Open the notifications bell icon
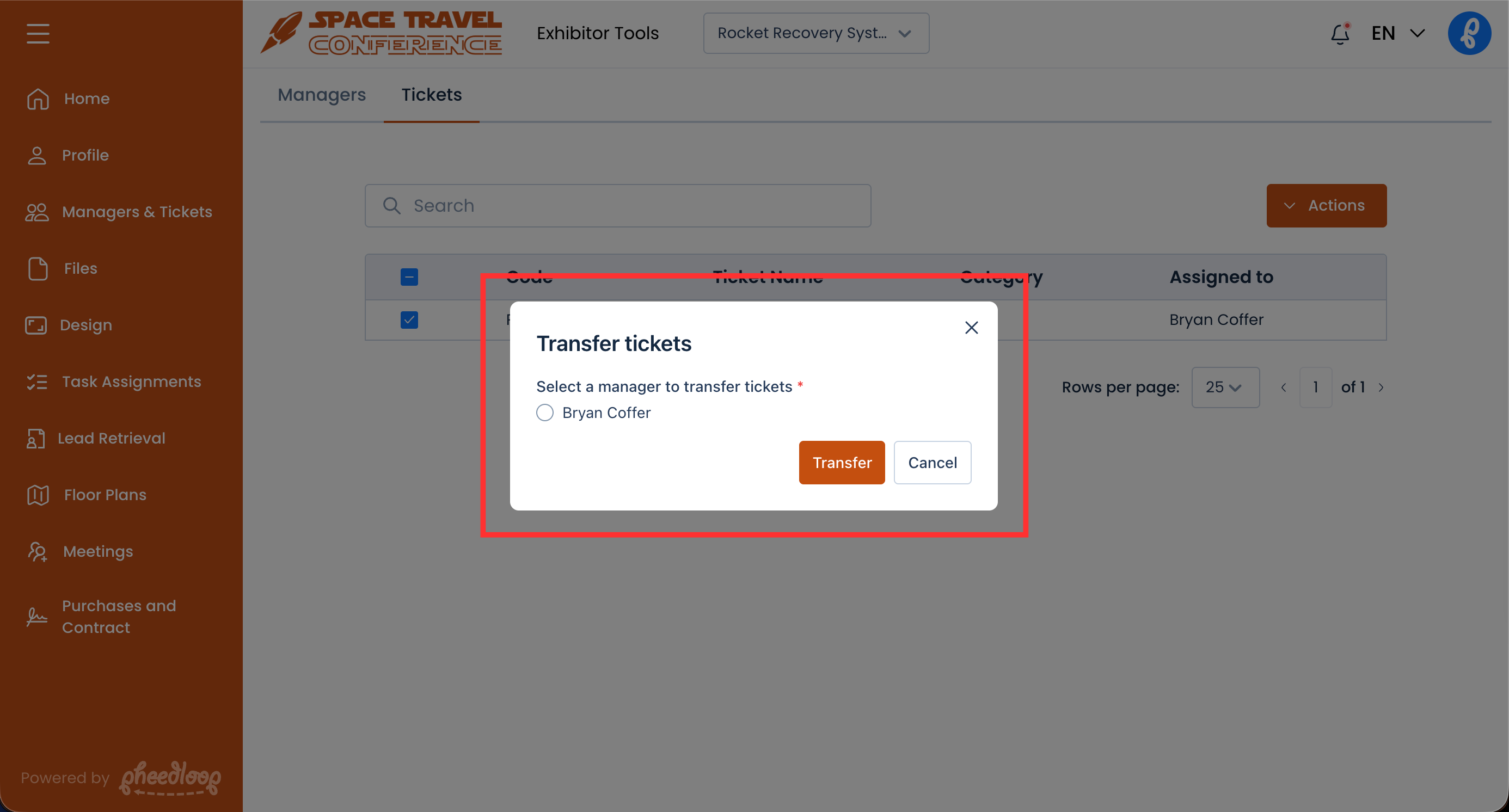Image resolution: width=1509 pixels, height=812 pixels. [x=1340, y=33]
